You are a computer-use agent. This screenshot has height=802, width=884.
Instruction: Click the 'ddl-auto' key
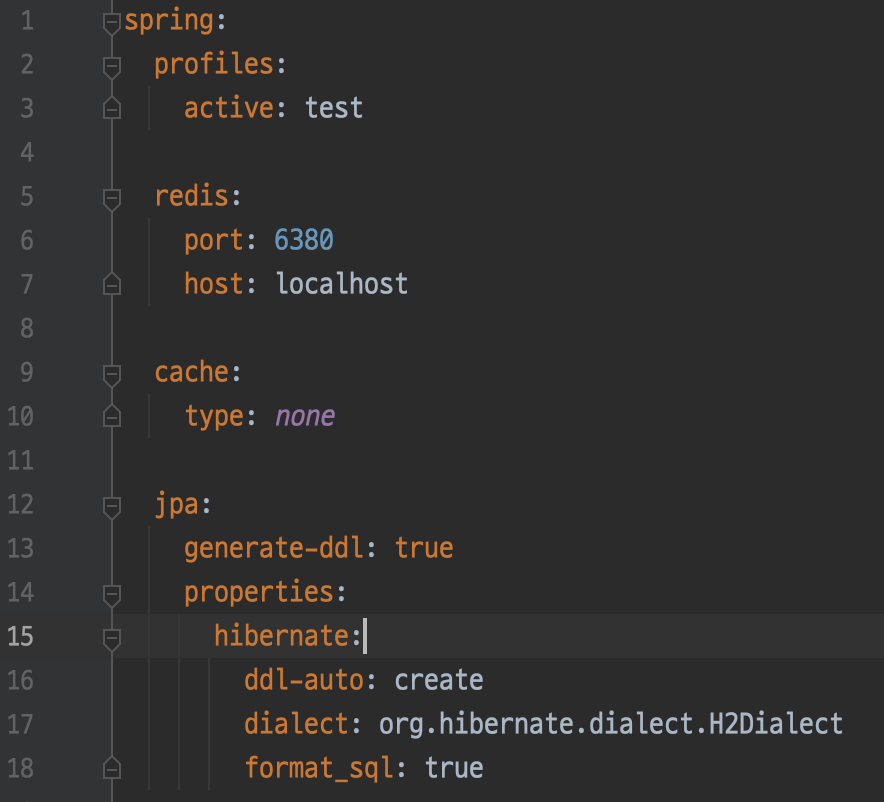tap(304, 680)
